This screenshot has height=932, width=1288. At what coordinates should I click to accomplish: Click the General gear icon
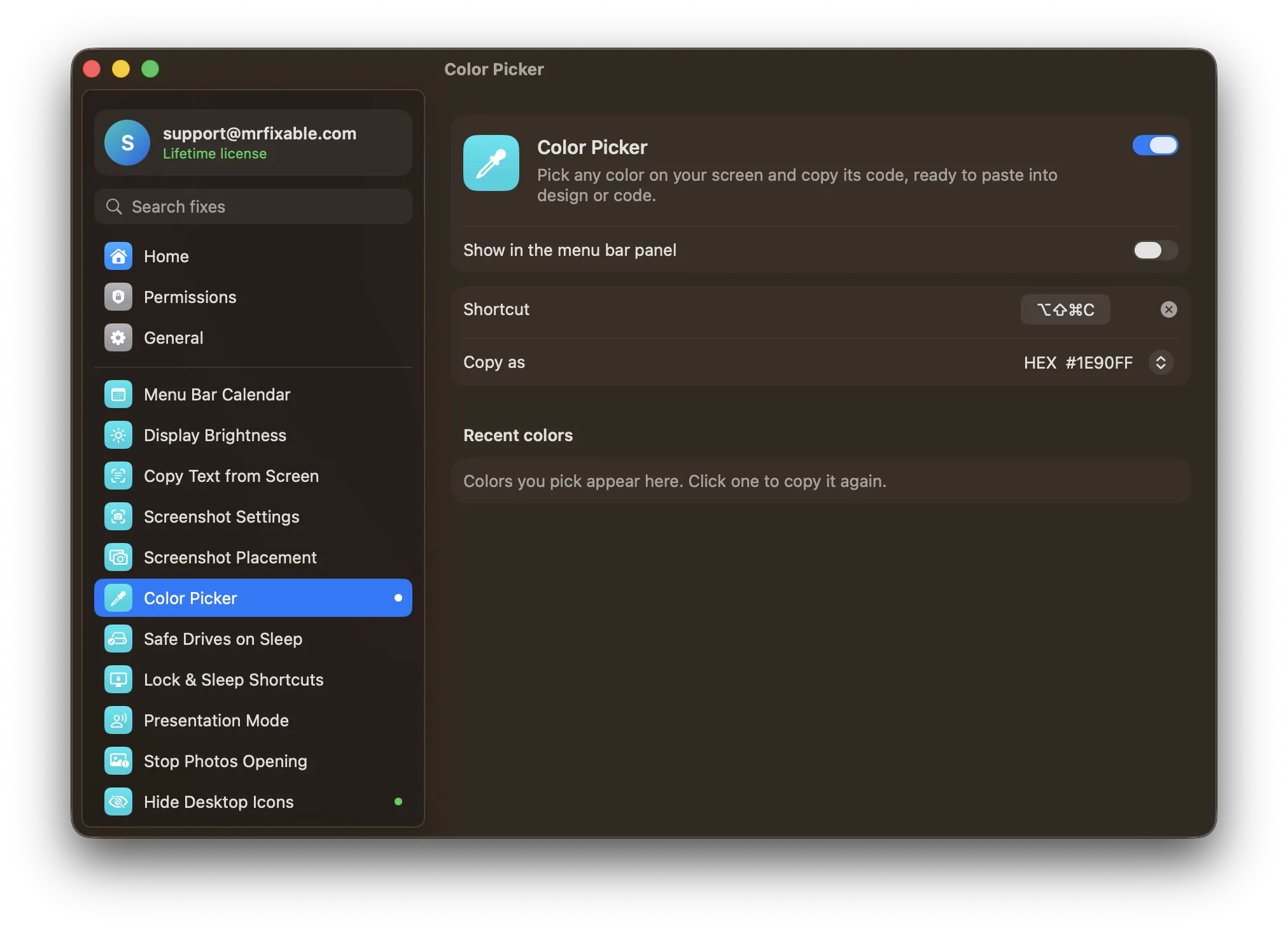[x=118, y=337]
